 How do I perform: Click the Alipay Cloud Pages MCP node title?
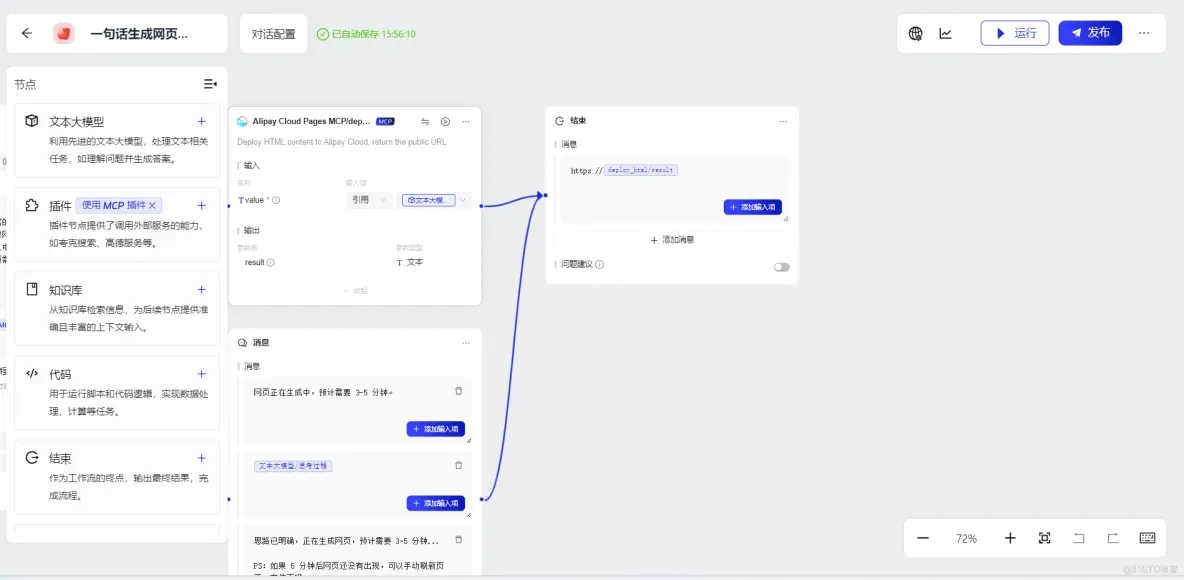point(311,122)
